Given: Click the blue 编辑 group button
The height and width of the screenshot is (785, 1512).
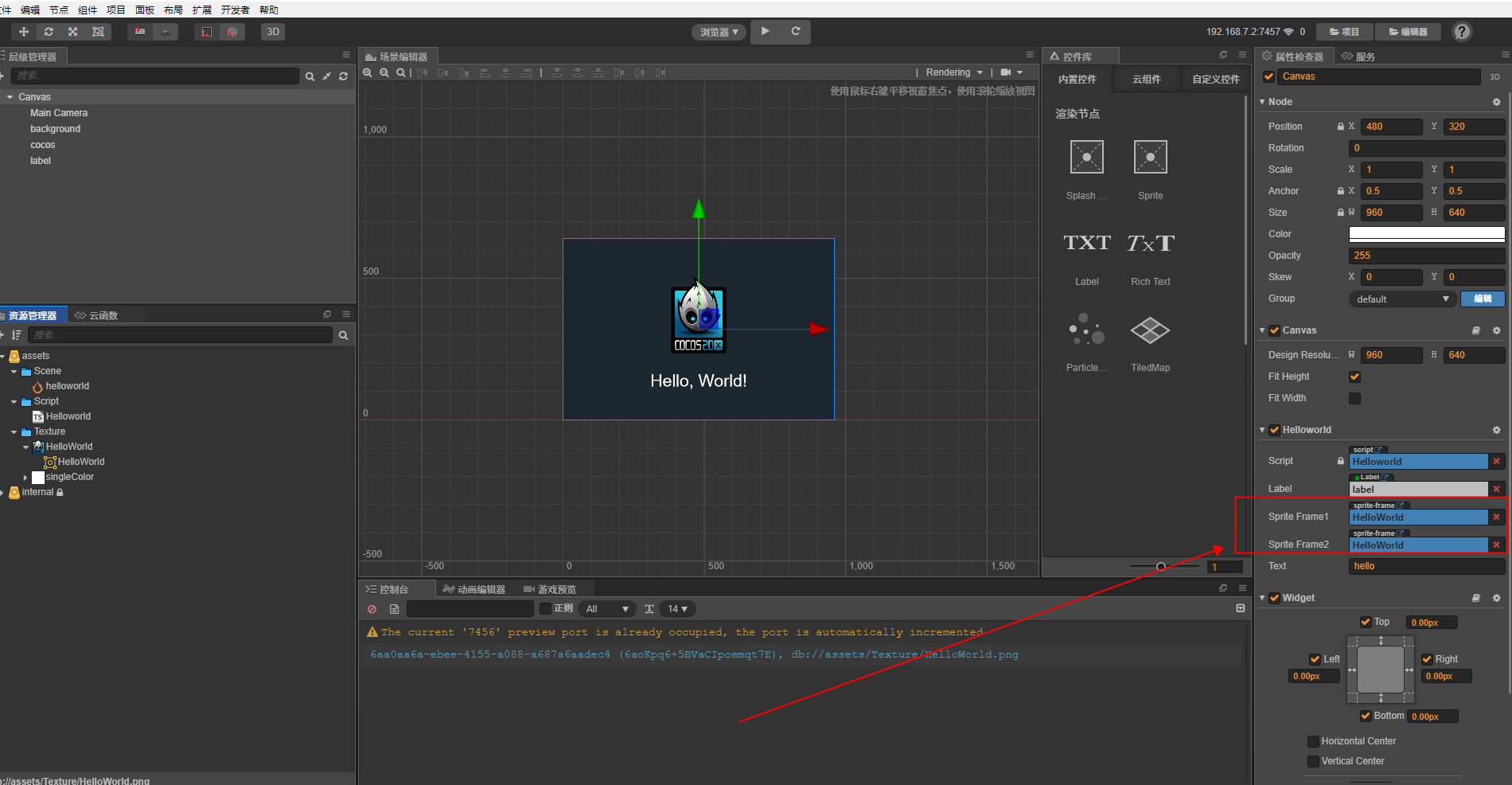Looking at the screenshot, I should (1483, 299).
